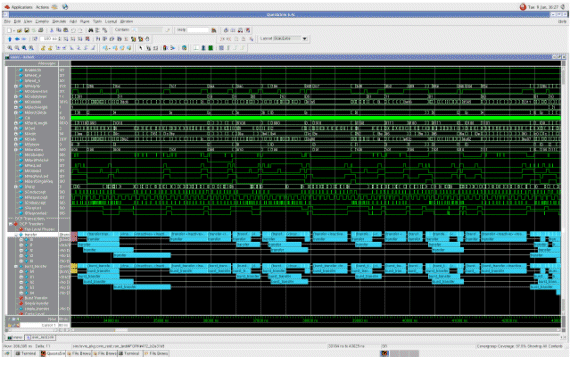Click the Delete Cursor wave toolbar icon

(x=50, y=48)
